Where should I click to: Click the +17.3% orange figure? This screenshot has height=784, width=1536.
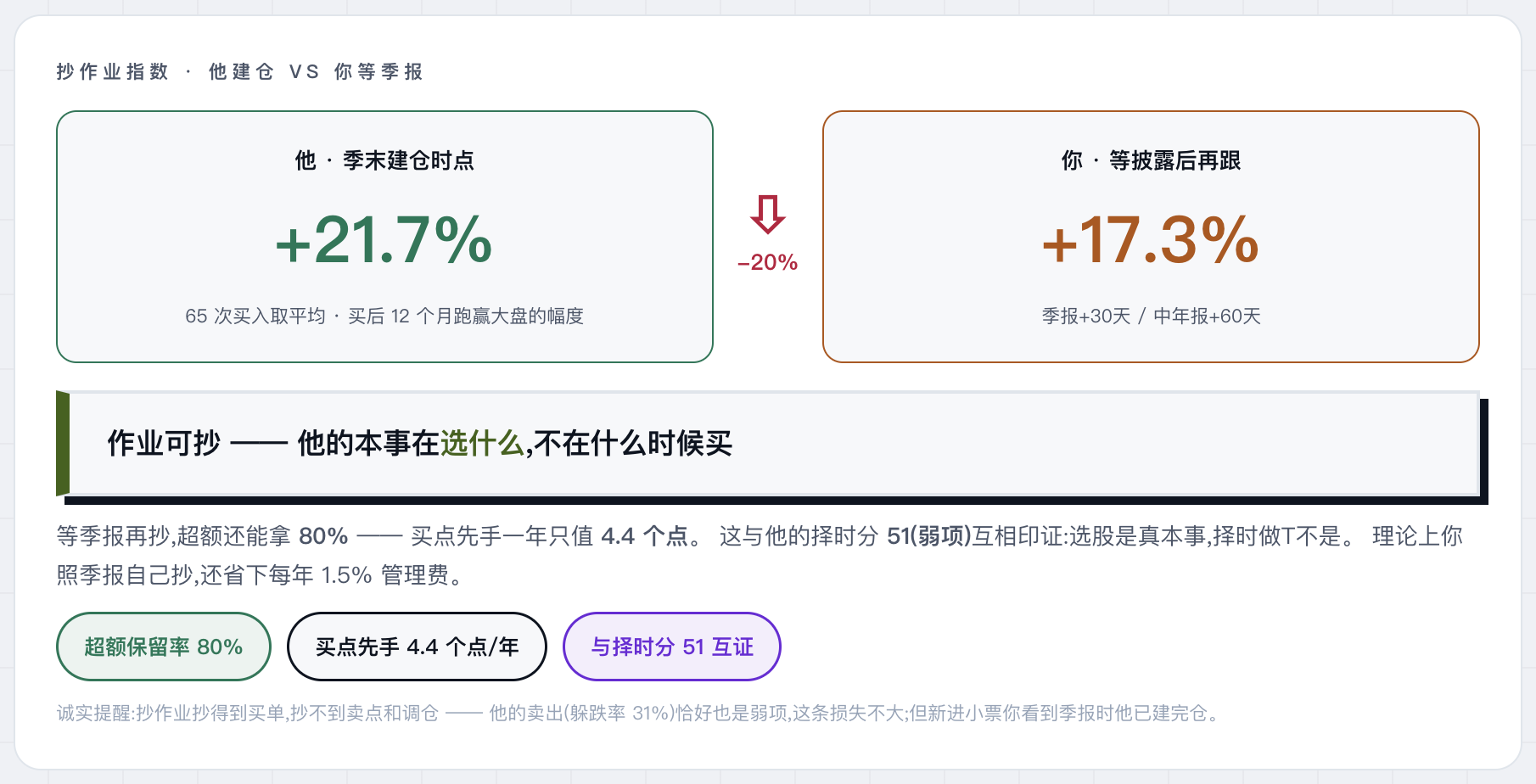(x=1151, y=240)
